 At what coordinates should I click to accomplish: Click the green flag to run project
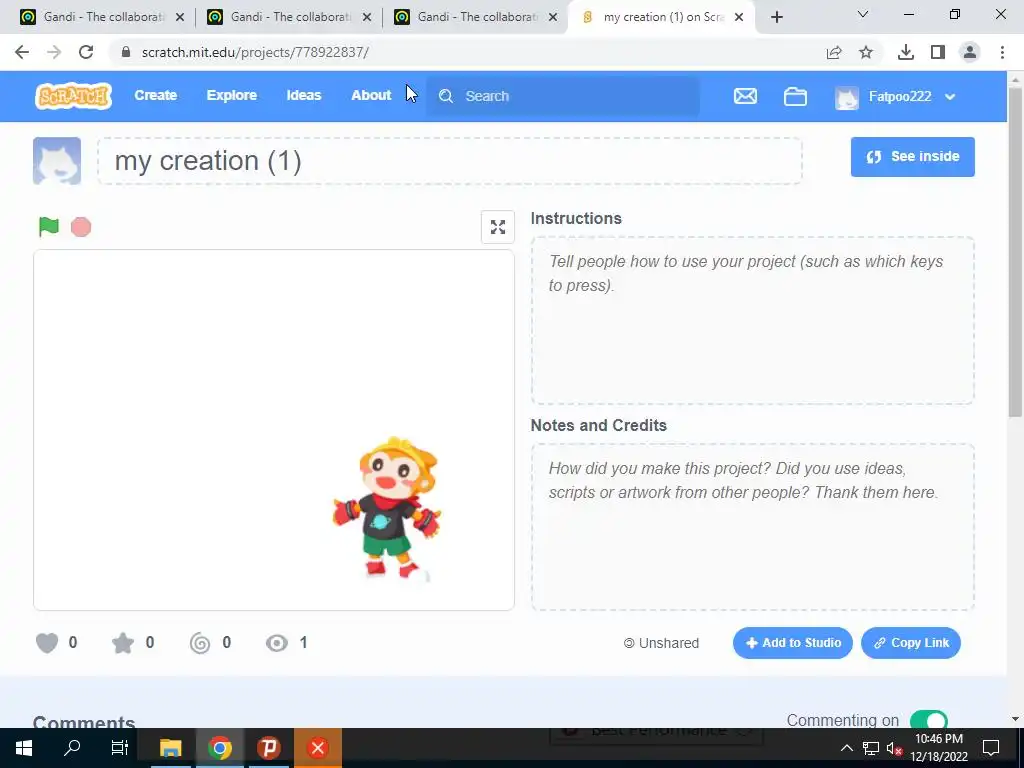pos(48,227)
